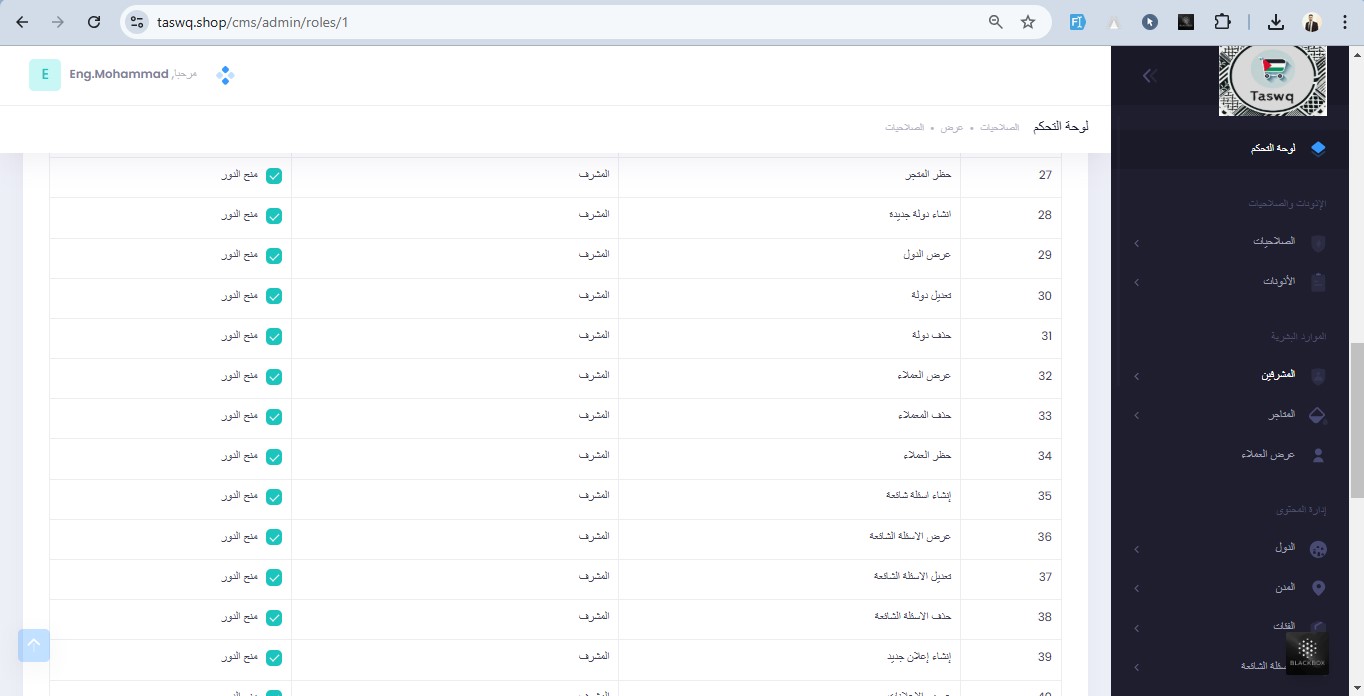
Task: Bookmark this page with the star icon
Action: click(x=1027, y=22)
